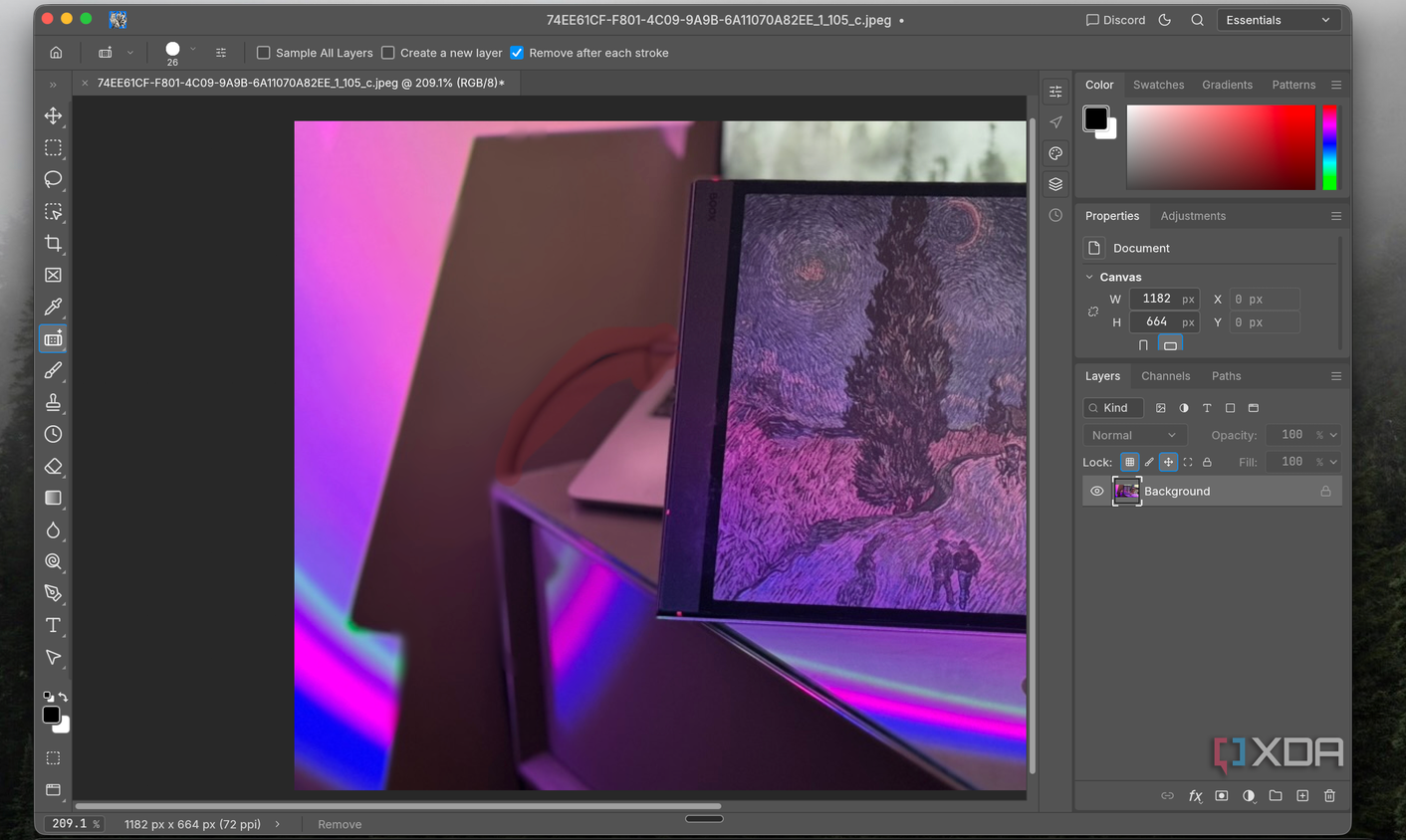This screenshot has height=840, width=1406.
Task: Click the canvas width field showing 1182
Action: [x=1164, y=299]
